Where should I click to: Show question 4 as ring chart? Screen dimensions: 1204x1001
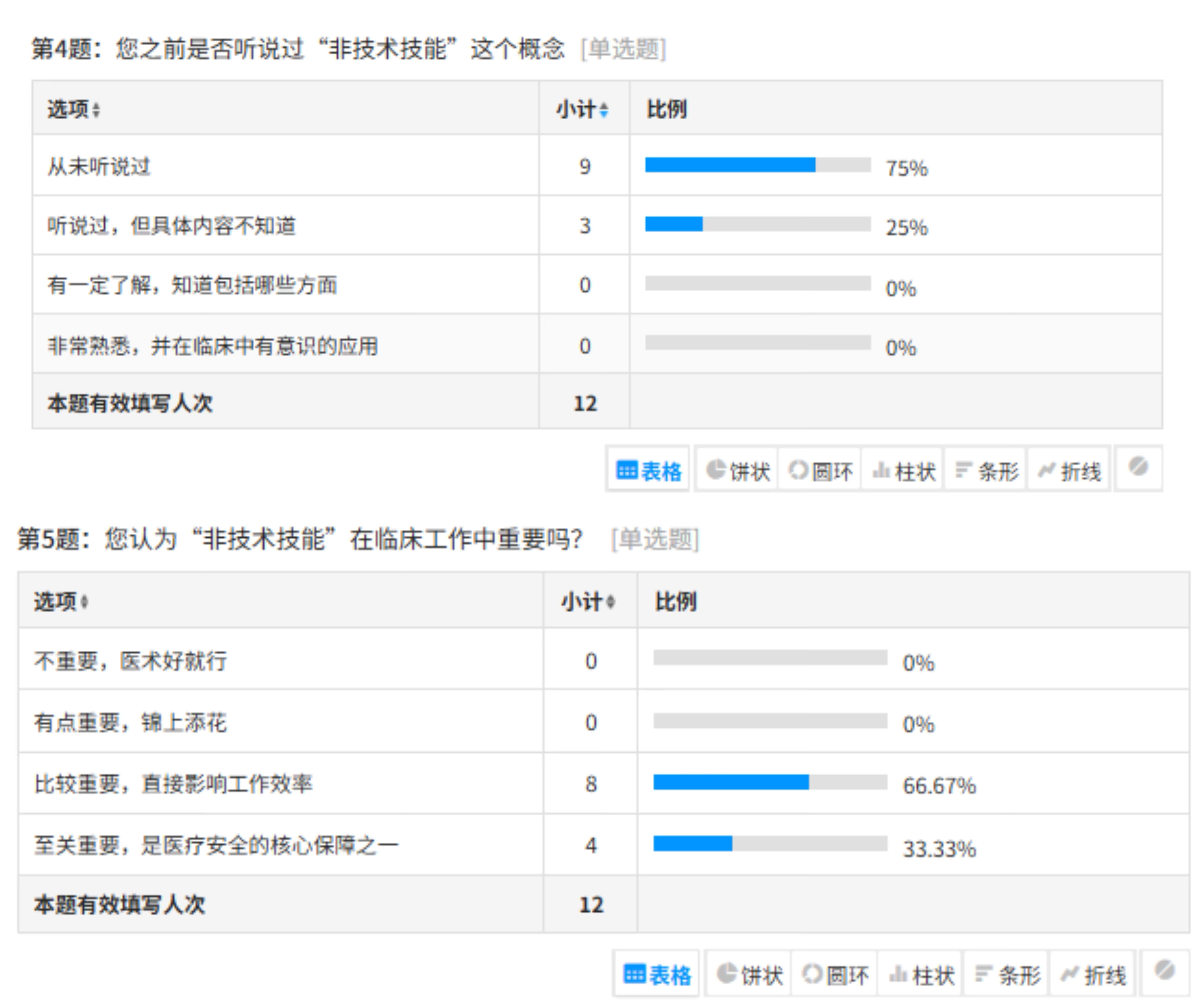pyautogui.click(x=821, y=471)
